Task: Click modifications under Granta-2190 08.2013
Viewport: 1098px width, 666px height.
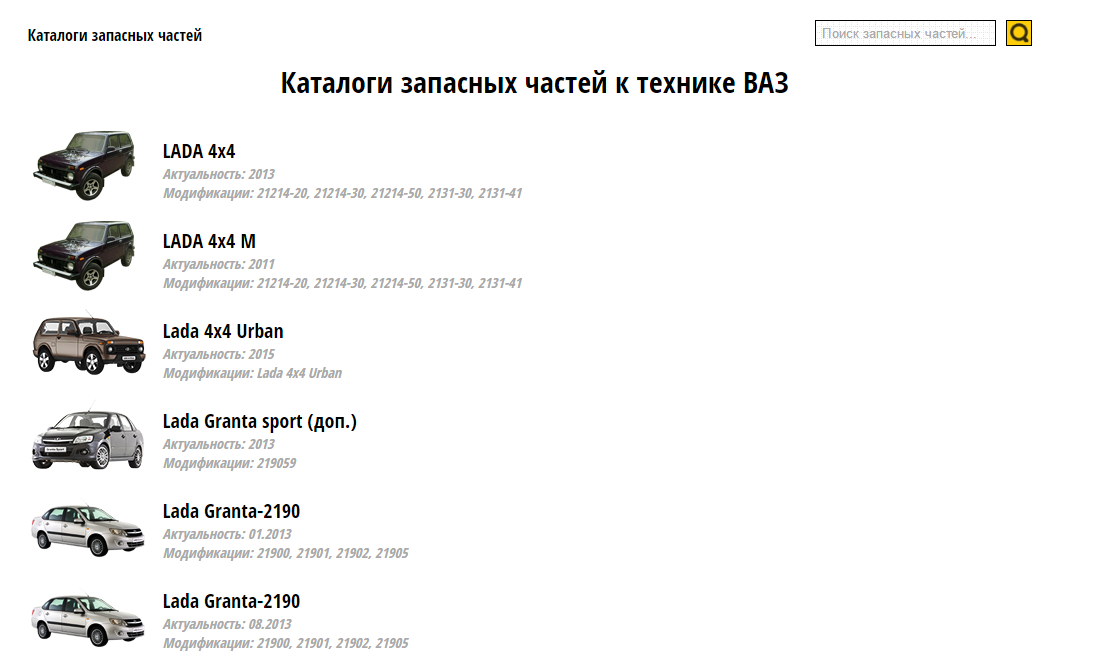Action: (x=286, y=644)
